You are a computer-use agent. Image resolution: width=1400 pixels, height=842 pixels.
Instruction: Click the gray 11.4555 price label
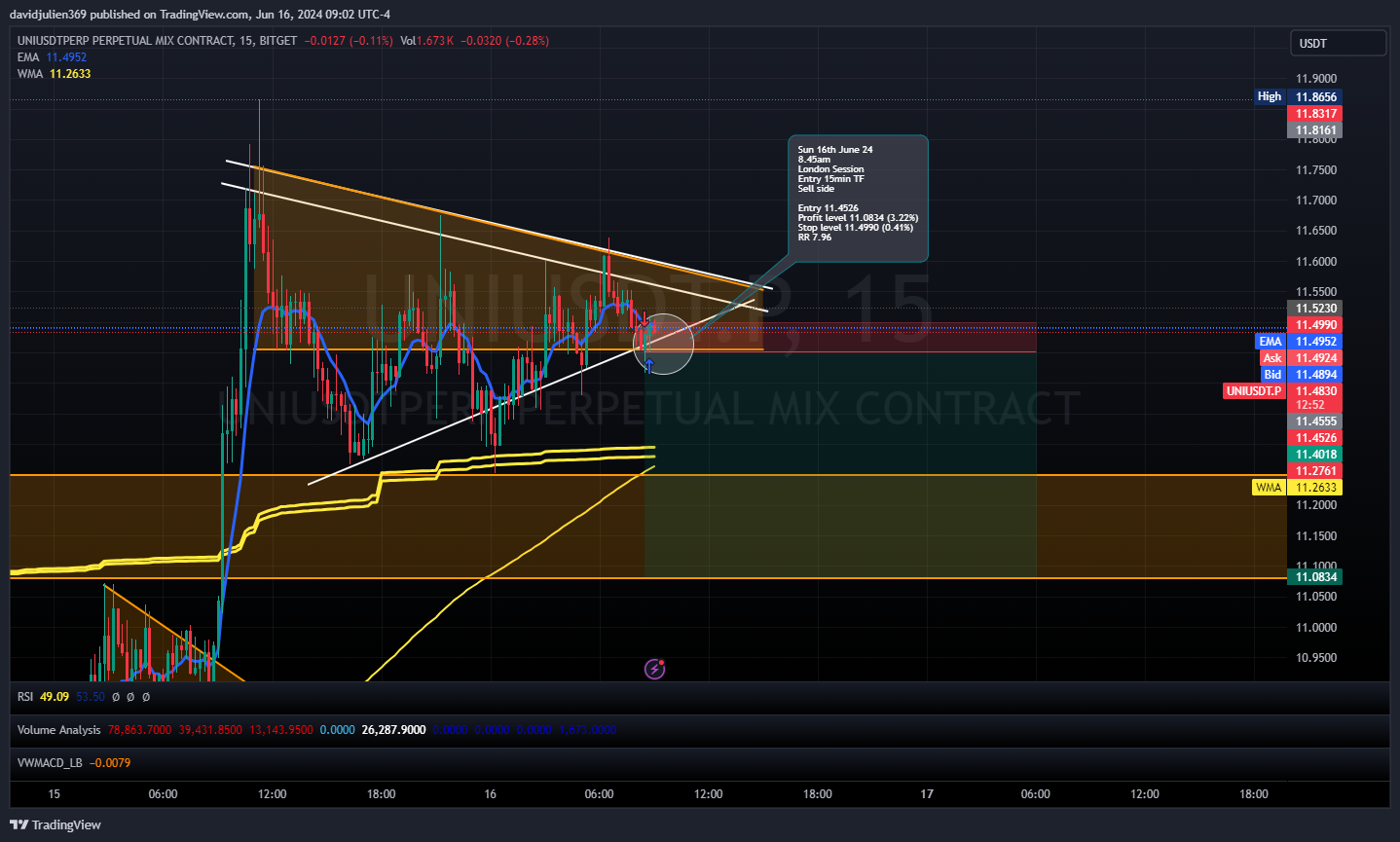(1315, 421)
